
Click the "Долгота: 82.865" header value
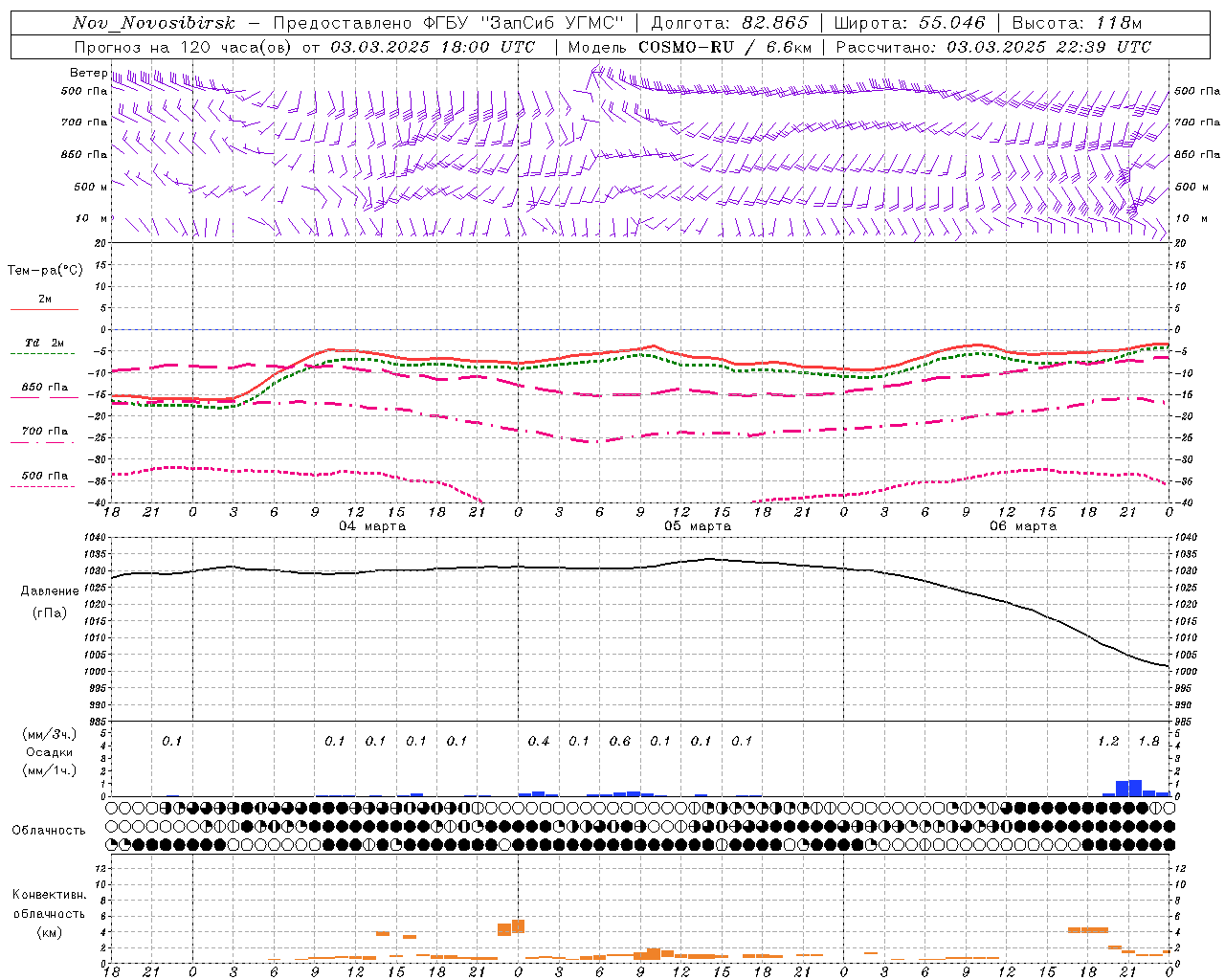click(x=728, y=23)
